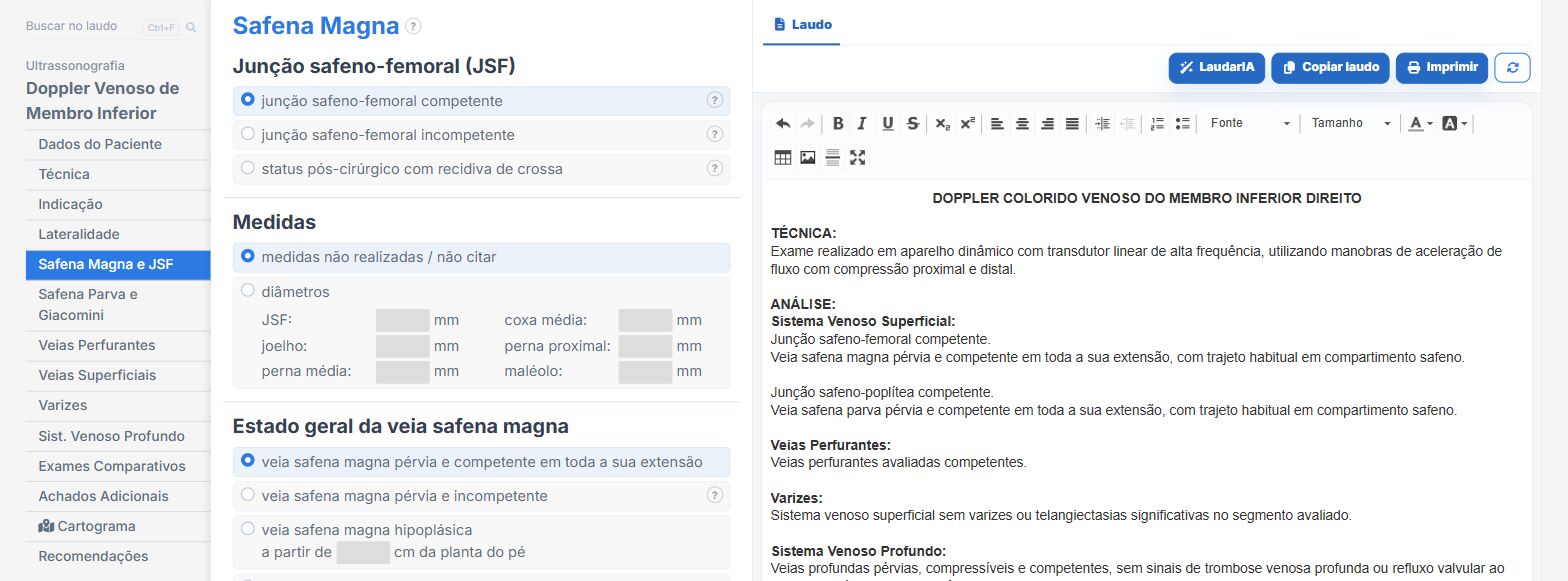Insert a table using the table icon
This screenshot has height=581, width=1568.
(783, 157)
